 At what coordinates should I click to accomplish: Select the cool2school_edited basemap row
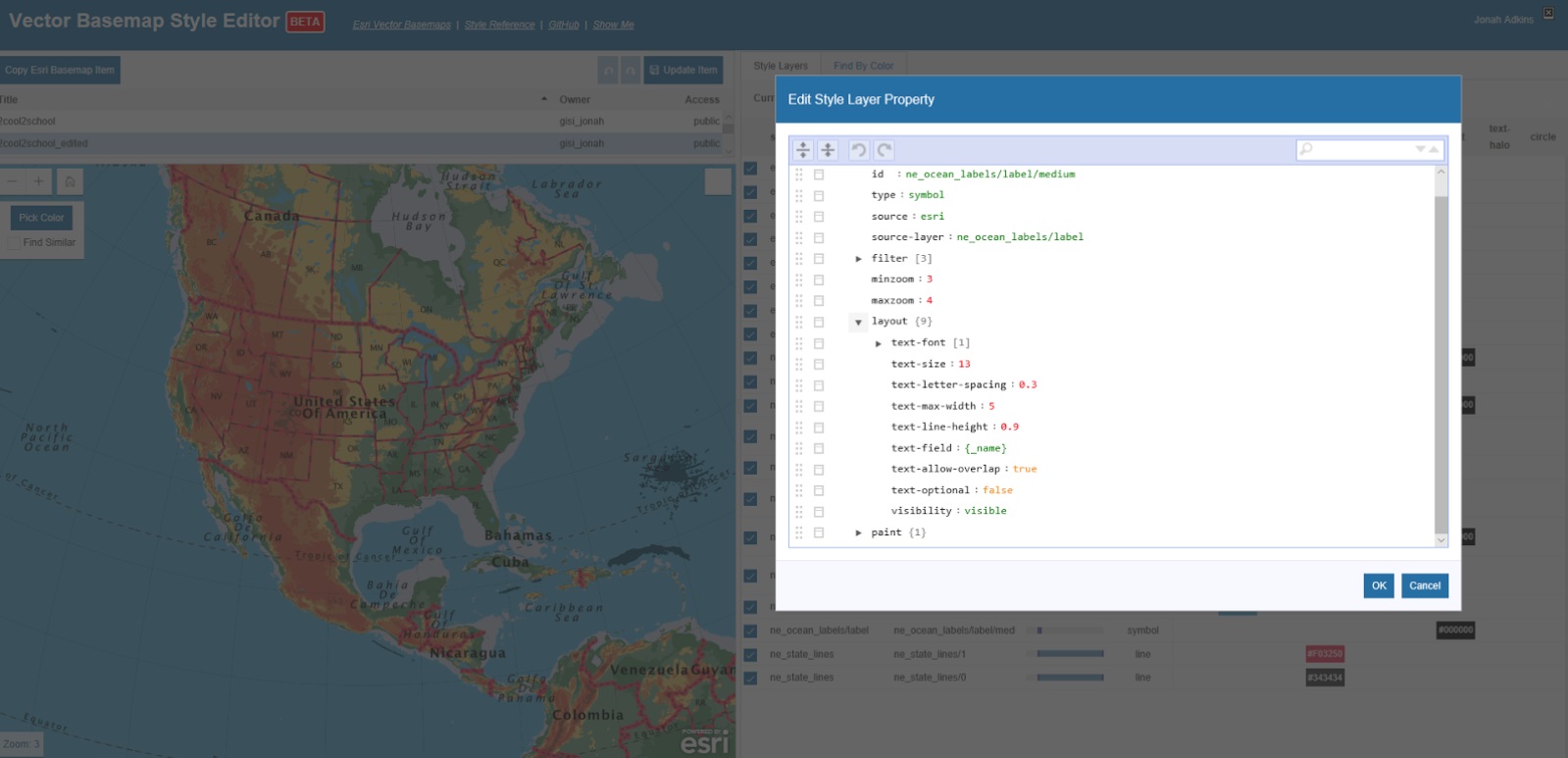361,143
